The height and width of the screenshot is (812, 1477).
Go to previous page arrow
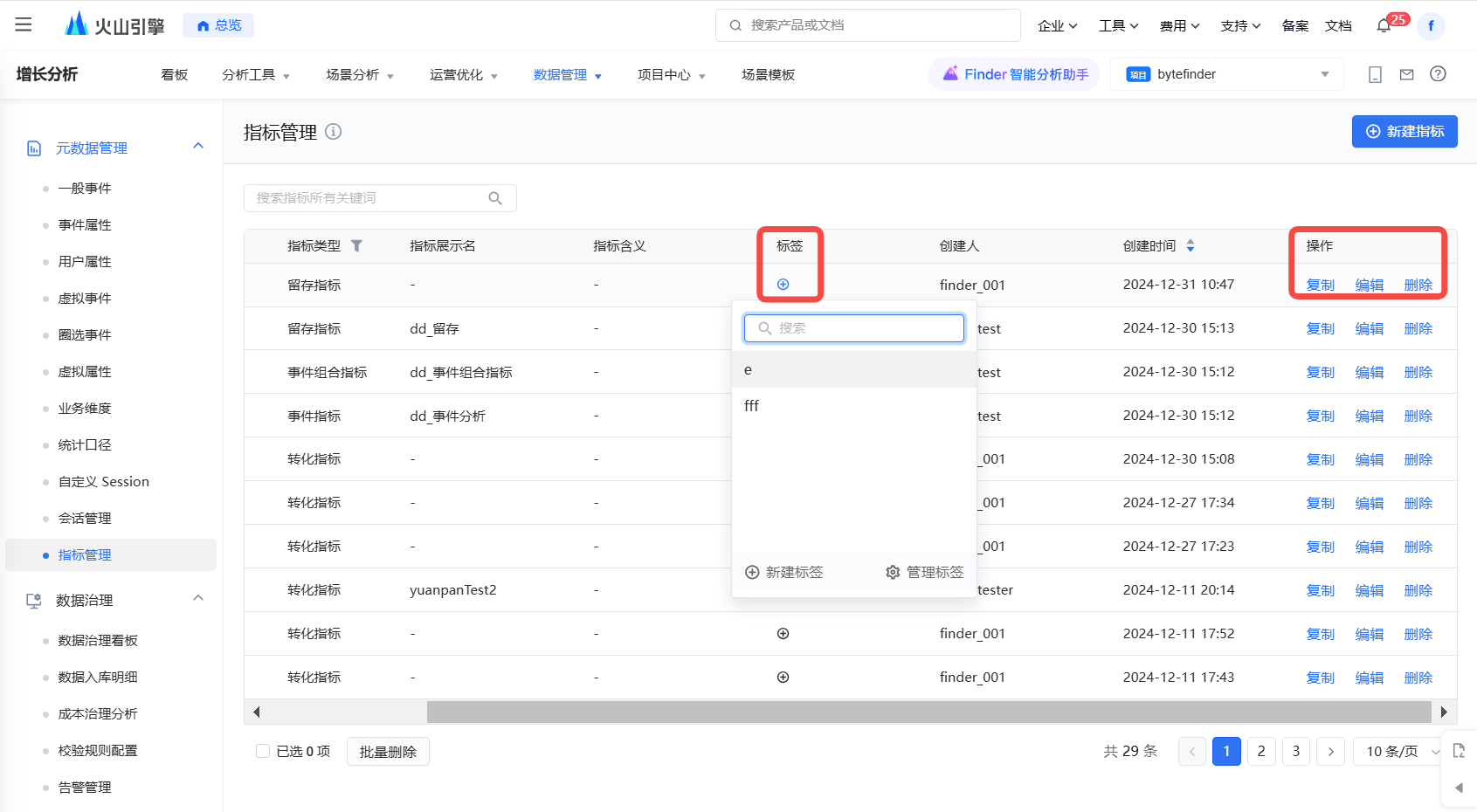[x=1192, y=752]
